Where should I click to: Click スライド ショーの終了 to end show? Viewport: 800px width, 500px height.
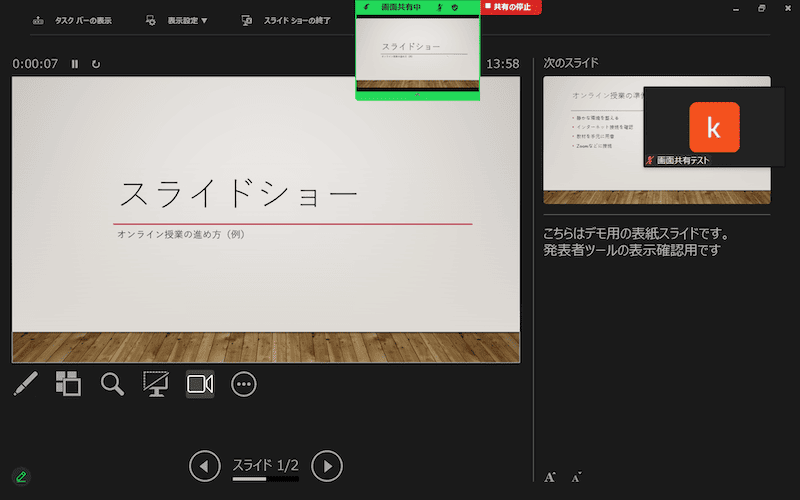(286, 20)
